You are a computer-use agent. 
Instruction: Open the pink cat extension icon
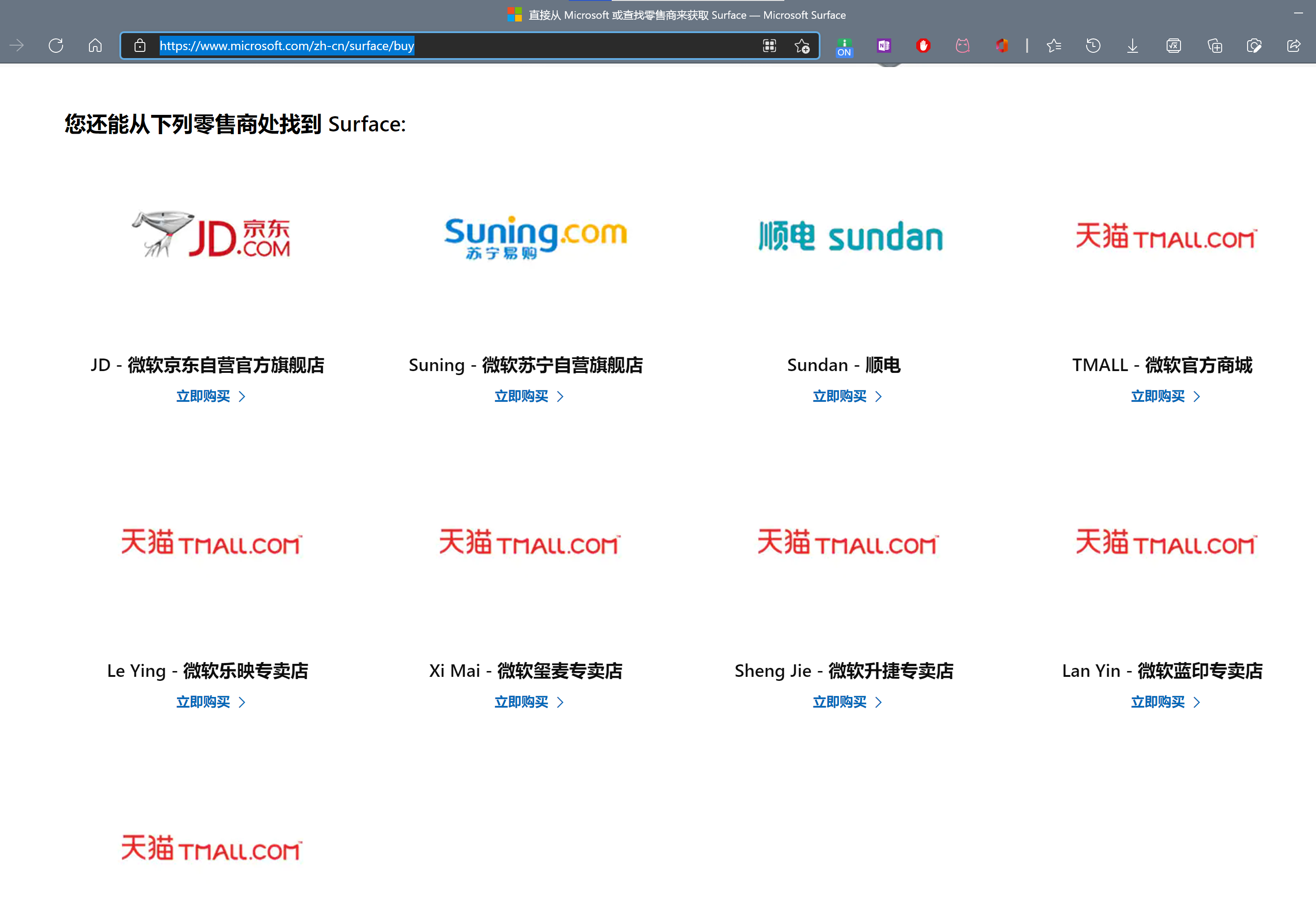click(x=963, y=46)
